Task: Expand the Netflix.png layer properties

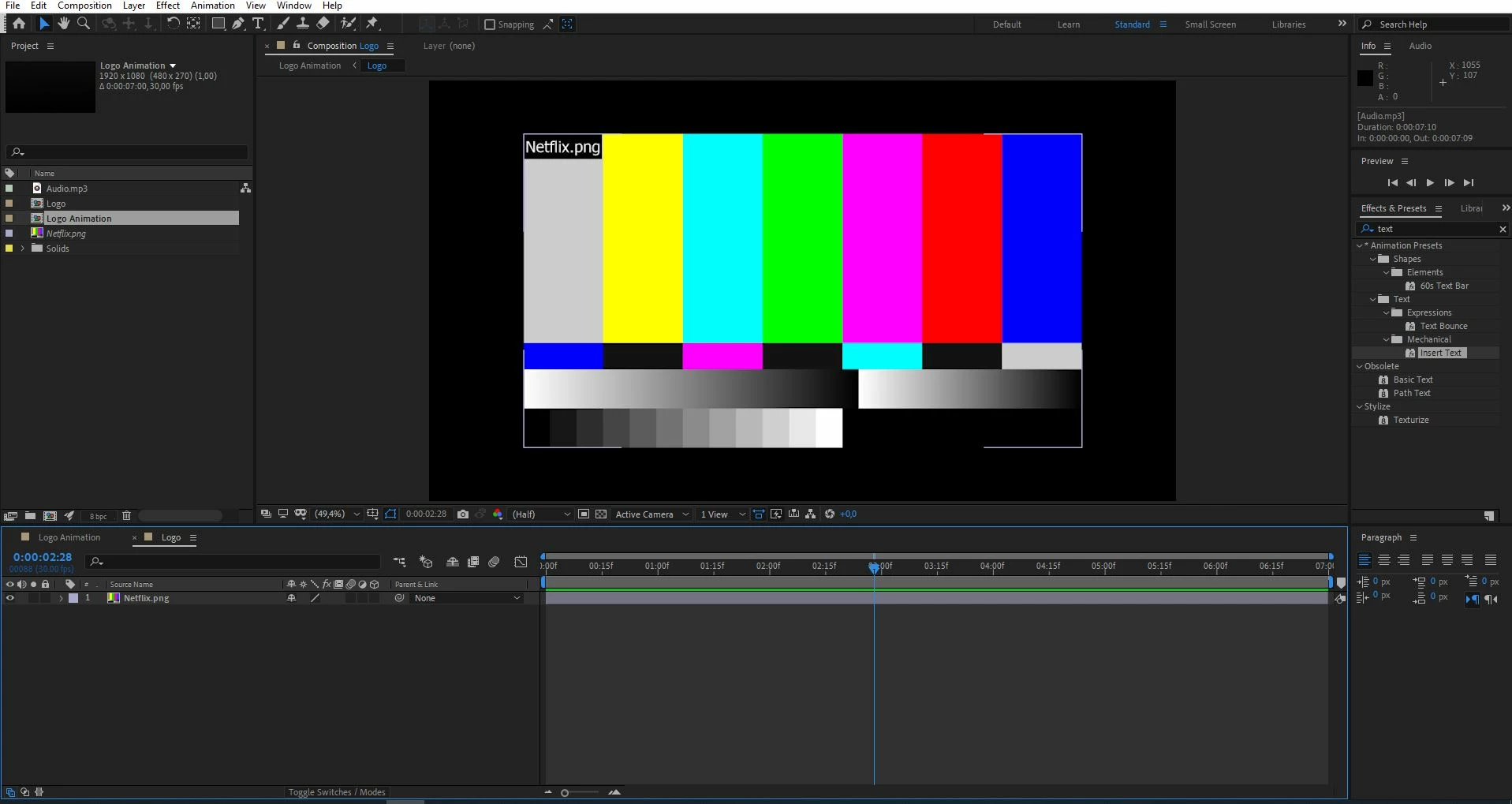Action: 61,598
